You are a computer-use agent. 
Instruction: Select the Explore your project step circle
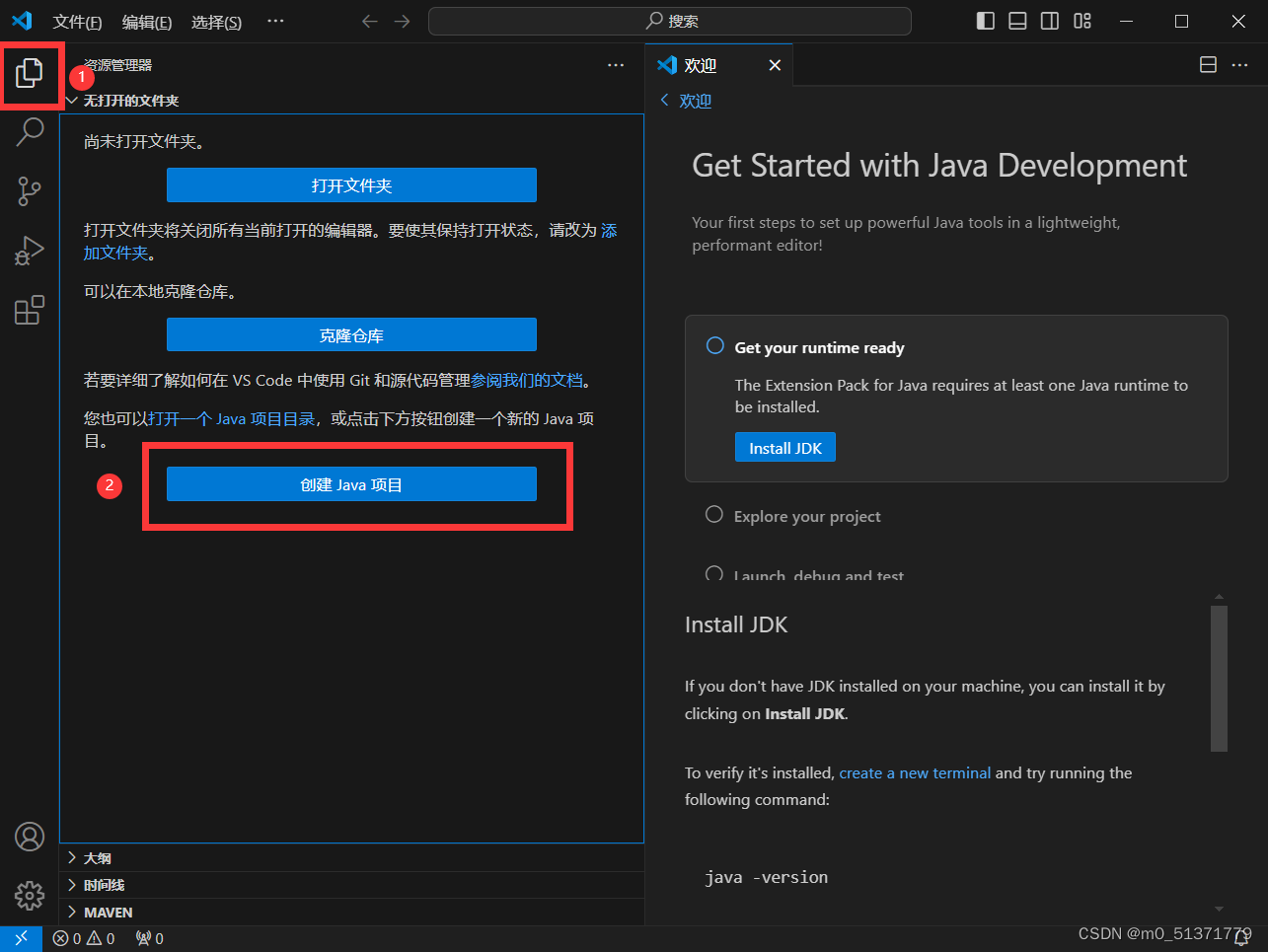pos(714,514)
